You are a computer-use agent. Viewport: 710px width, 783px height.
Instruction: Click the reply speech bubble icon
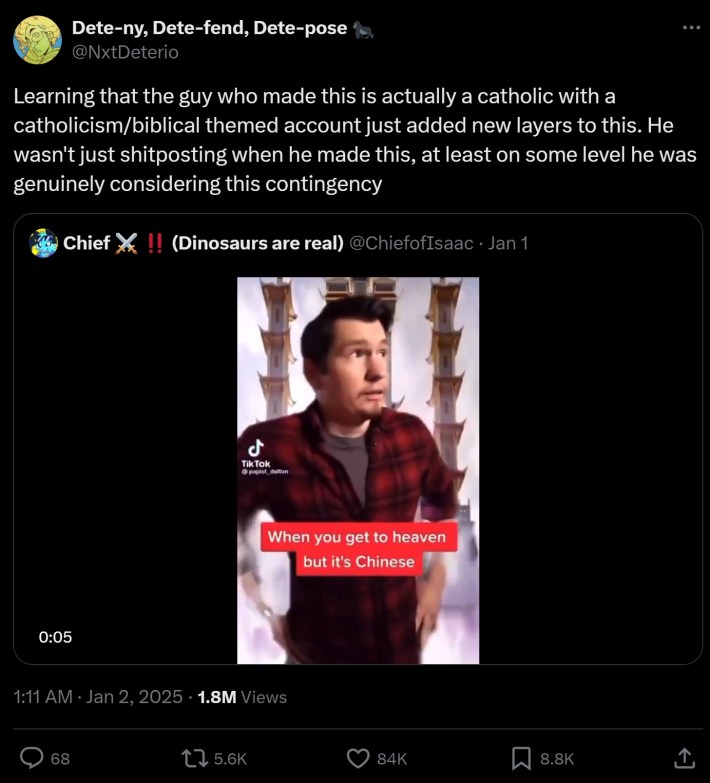coord(31,758)
